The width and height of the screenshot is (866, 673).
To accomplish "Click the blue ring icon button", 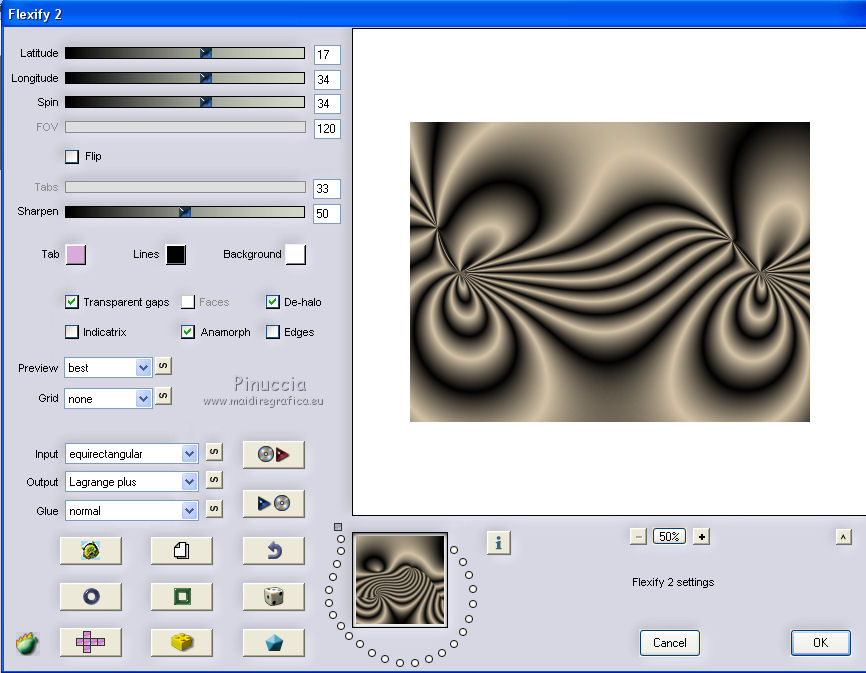I will click(90, 597).
